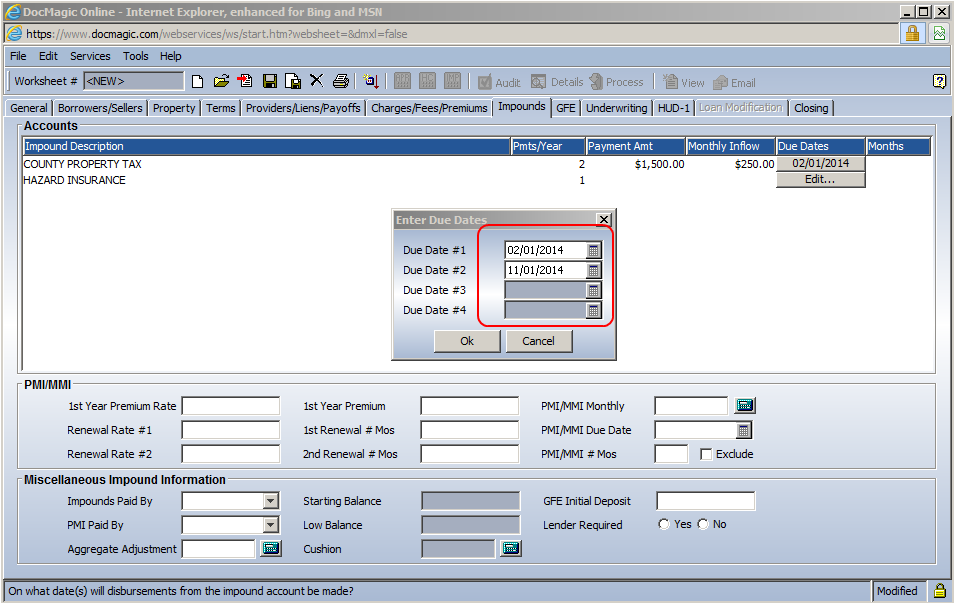Open the PMI/MMI Due Date calendar icon
The image size is (954, 603).
pyautogui.click(x=743, y=430)
